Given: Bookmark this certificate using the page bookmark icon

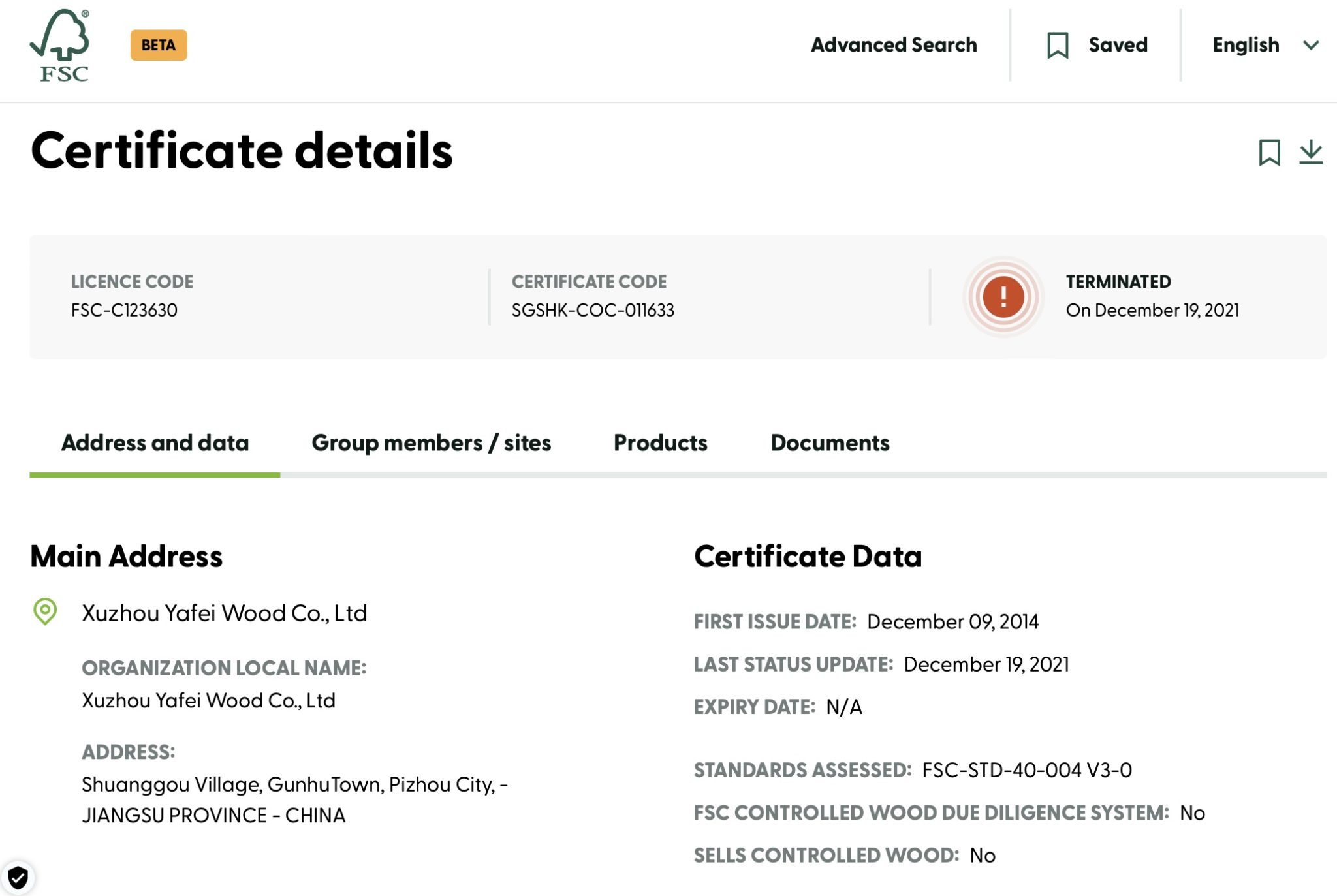Looking at the screenshot, I should [1269, 153].
